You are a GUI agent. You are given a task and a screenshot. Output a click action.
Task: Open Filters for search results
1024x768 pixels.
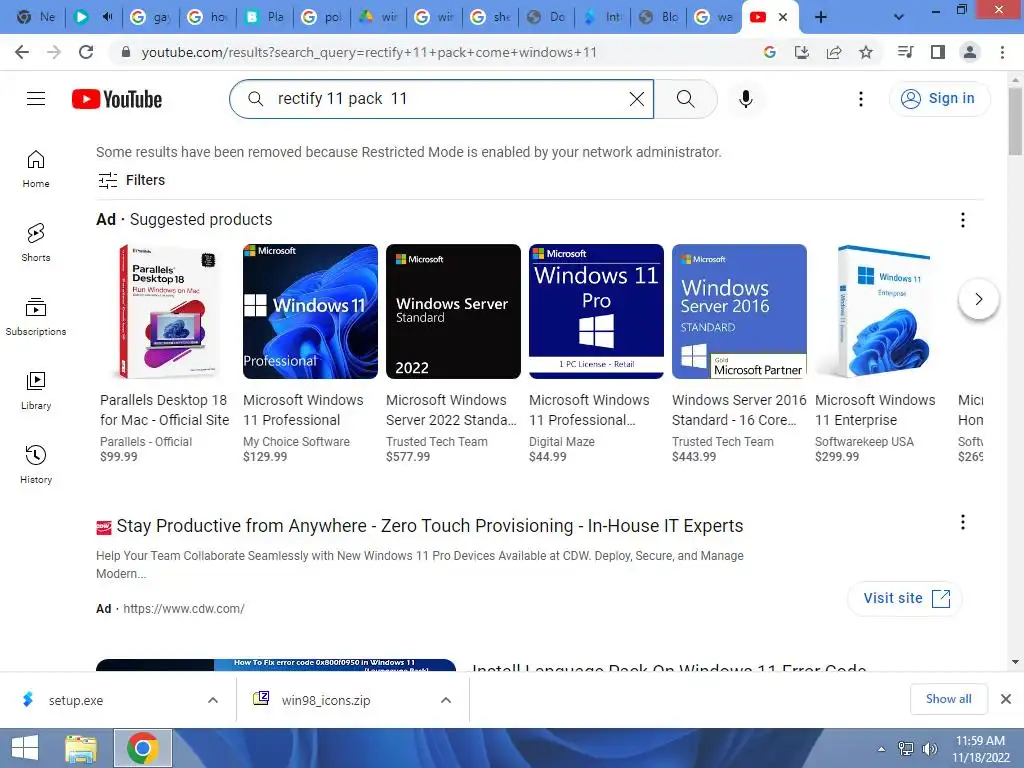pyautogui.click(x=131, y=180)
